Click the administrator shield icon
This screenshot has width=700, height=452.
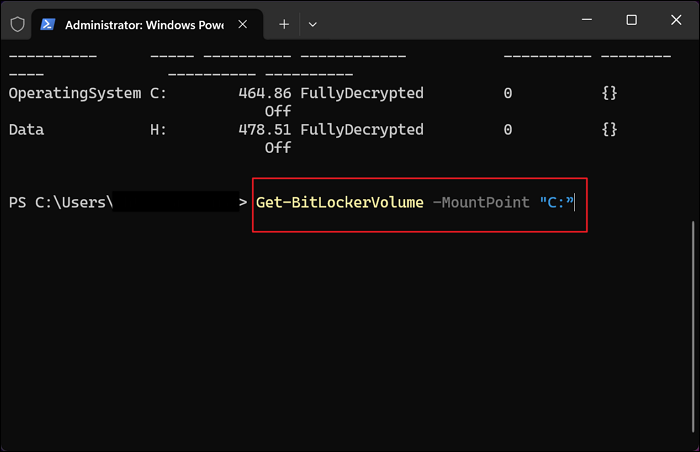tap(17, 22)
